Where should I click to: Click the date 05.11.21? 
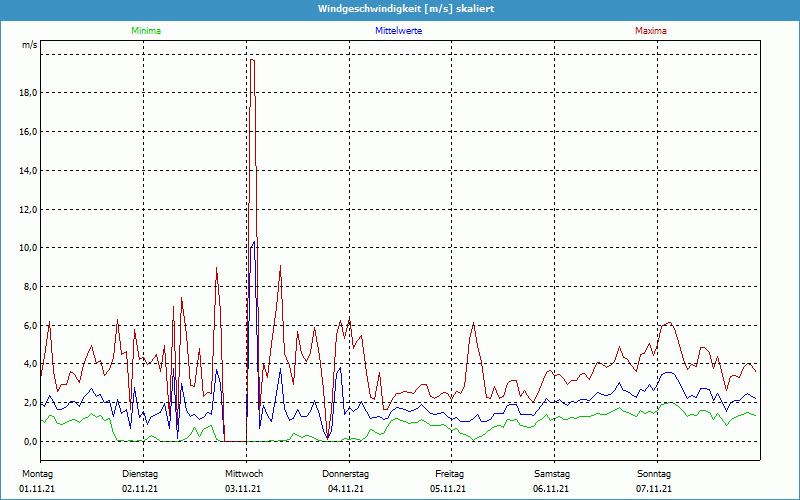tap(448, 489)
